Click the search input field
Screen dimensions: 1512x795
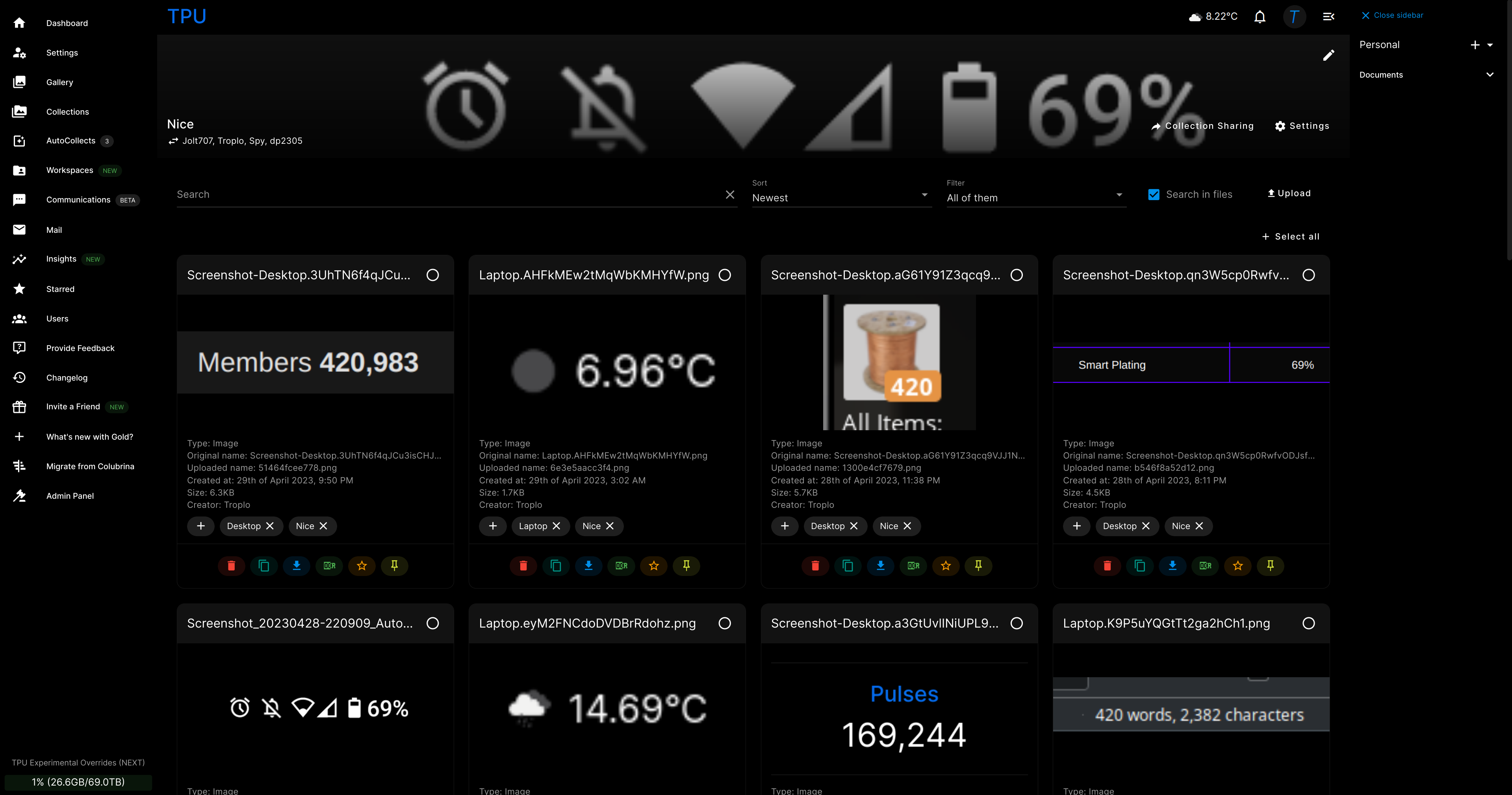click(447, 194)
